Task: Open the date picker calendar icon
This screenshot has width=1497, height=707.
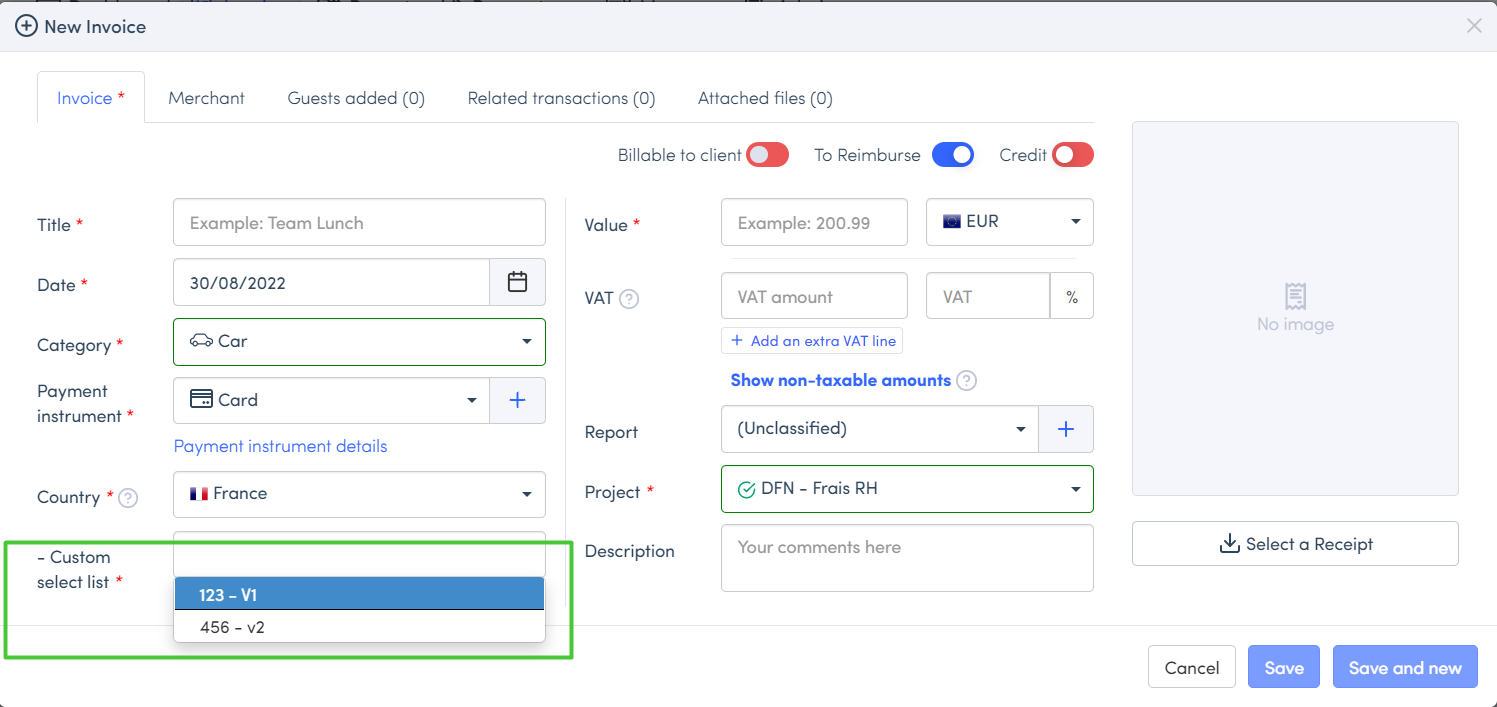Action: (517, 282)
